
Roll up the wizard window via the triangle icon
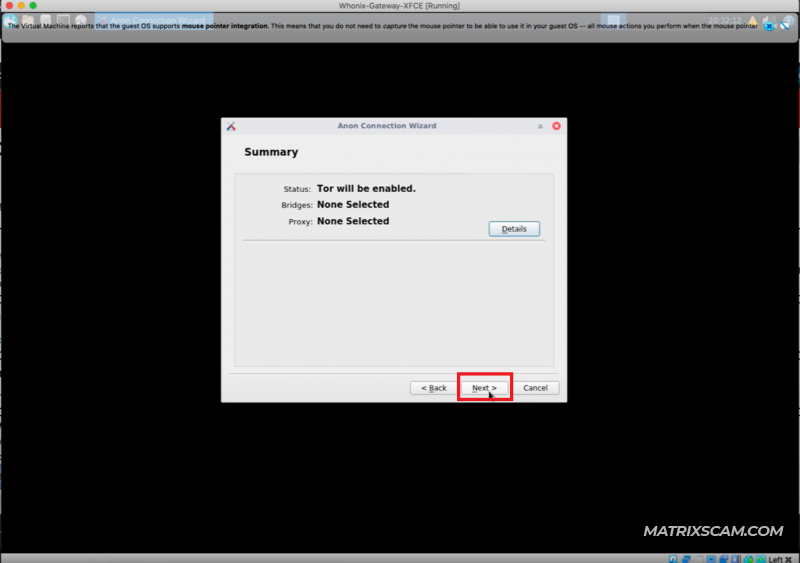540,126
